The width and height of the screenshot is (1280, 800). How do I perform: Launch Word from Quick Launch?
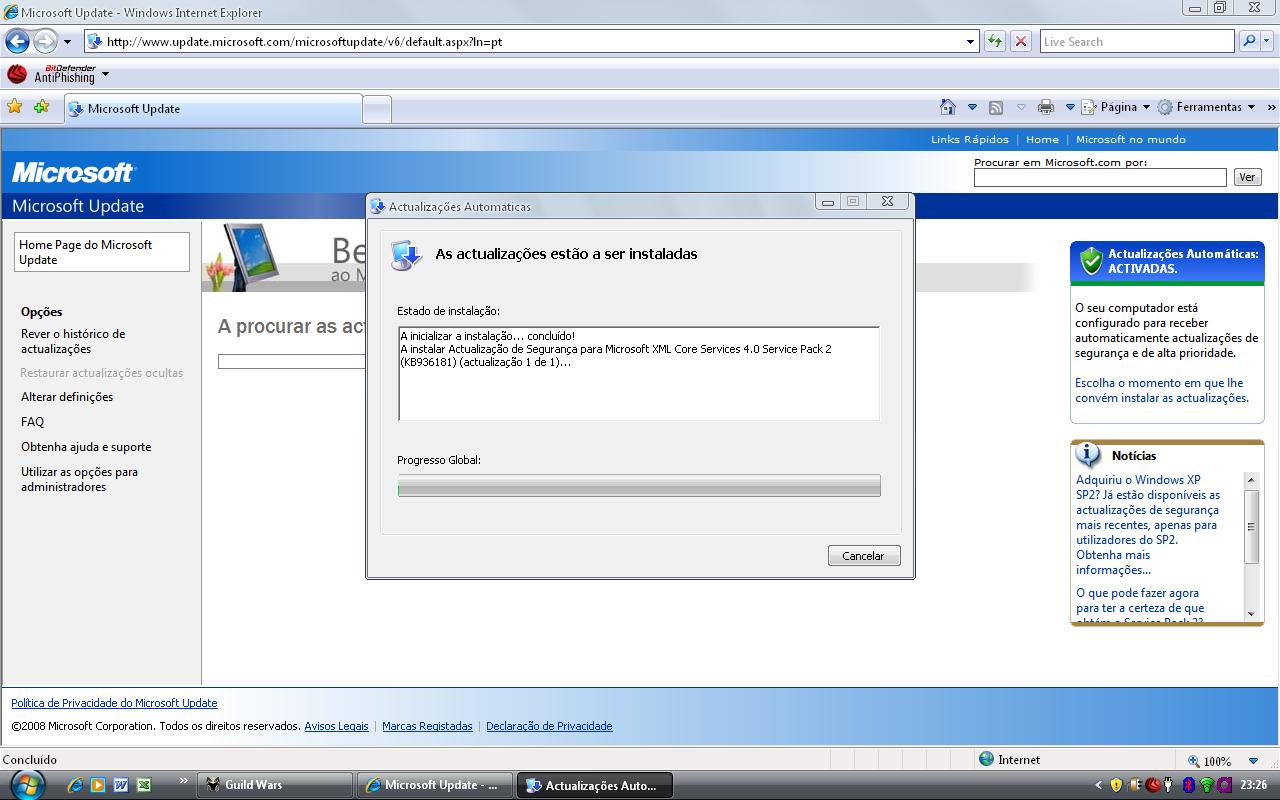121,785
